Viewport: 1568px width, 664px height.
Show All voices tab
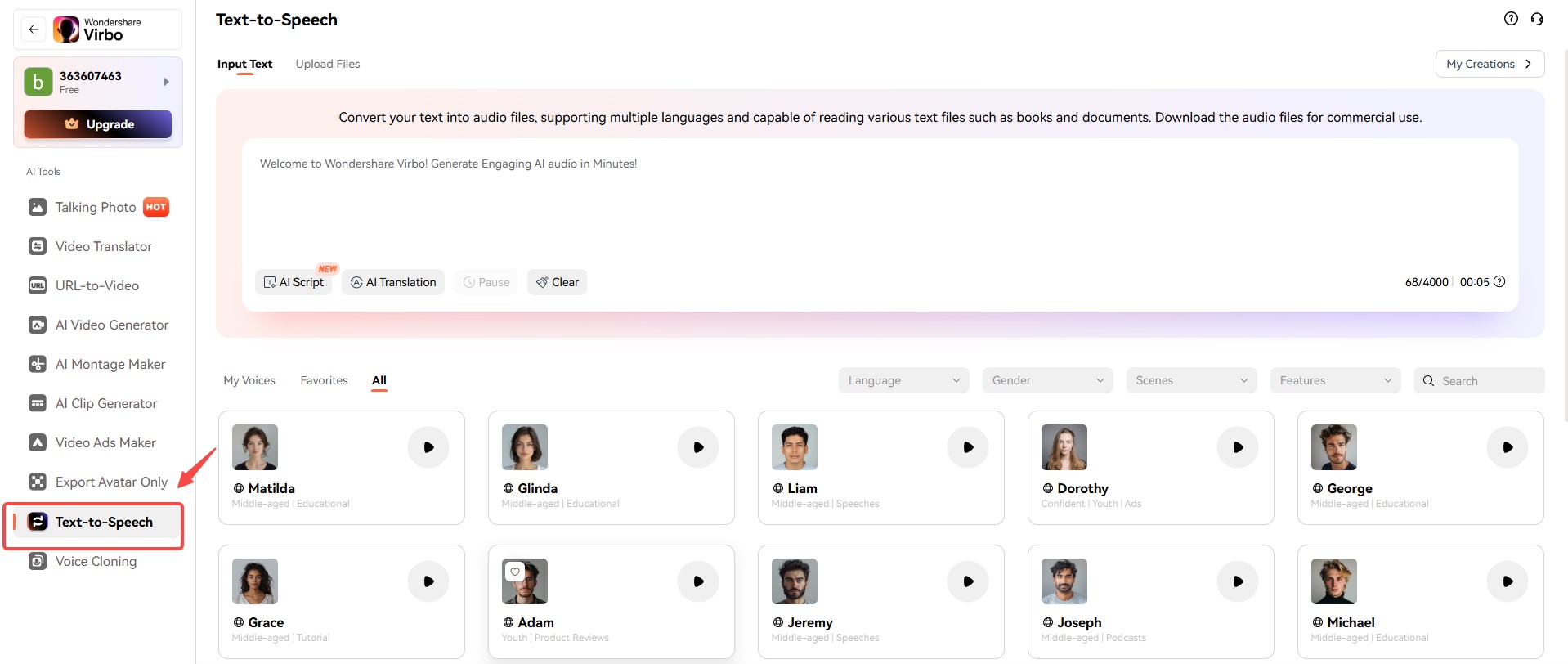point(379,380)
